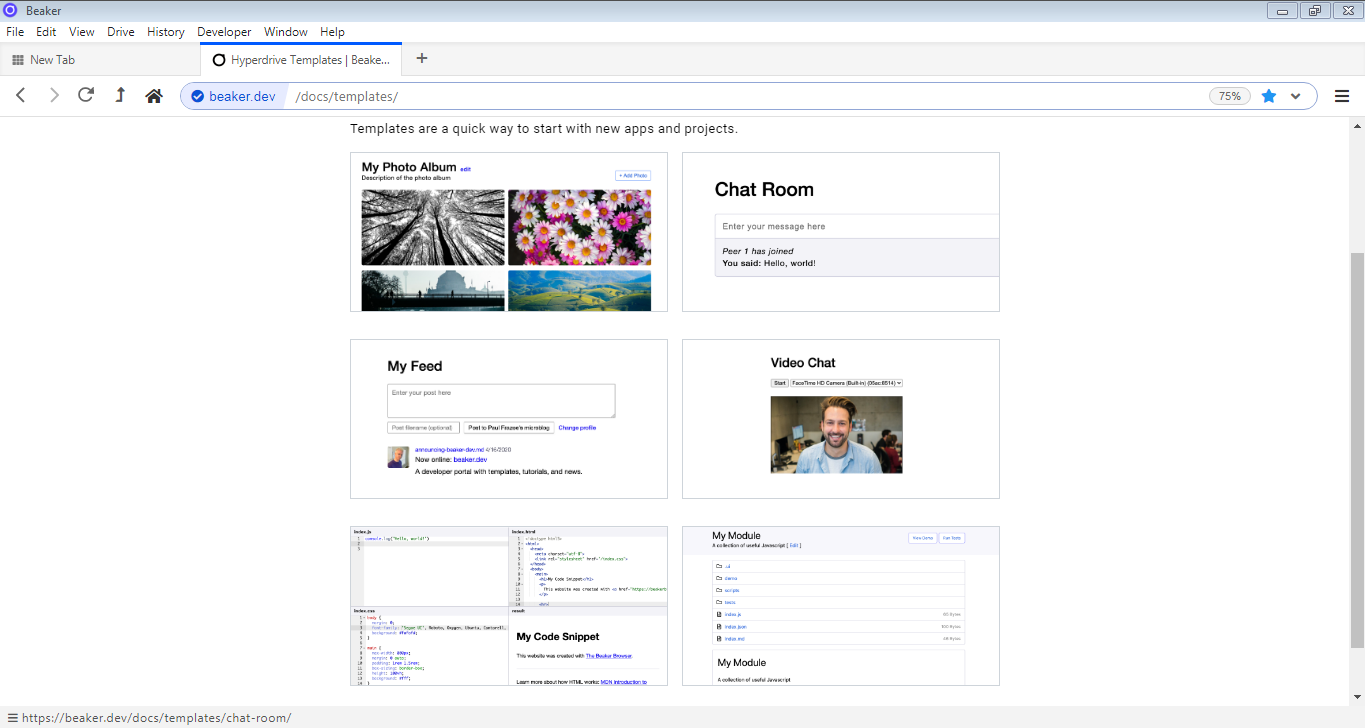Expand the address bar dropdown chevron
The width and height of the screenshot is (1365, 728).
point(1296,96)
